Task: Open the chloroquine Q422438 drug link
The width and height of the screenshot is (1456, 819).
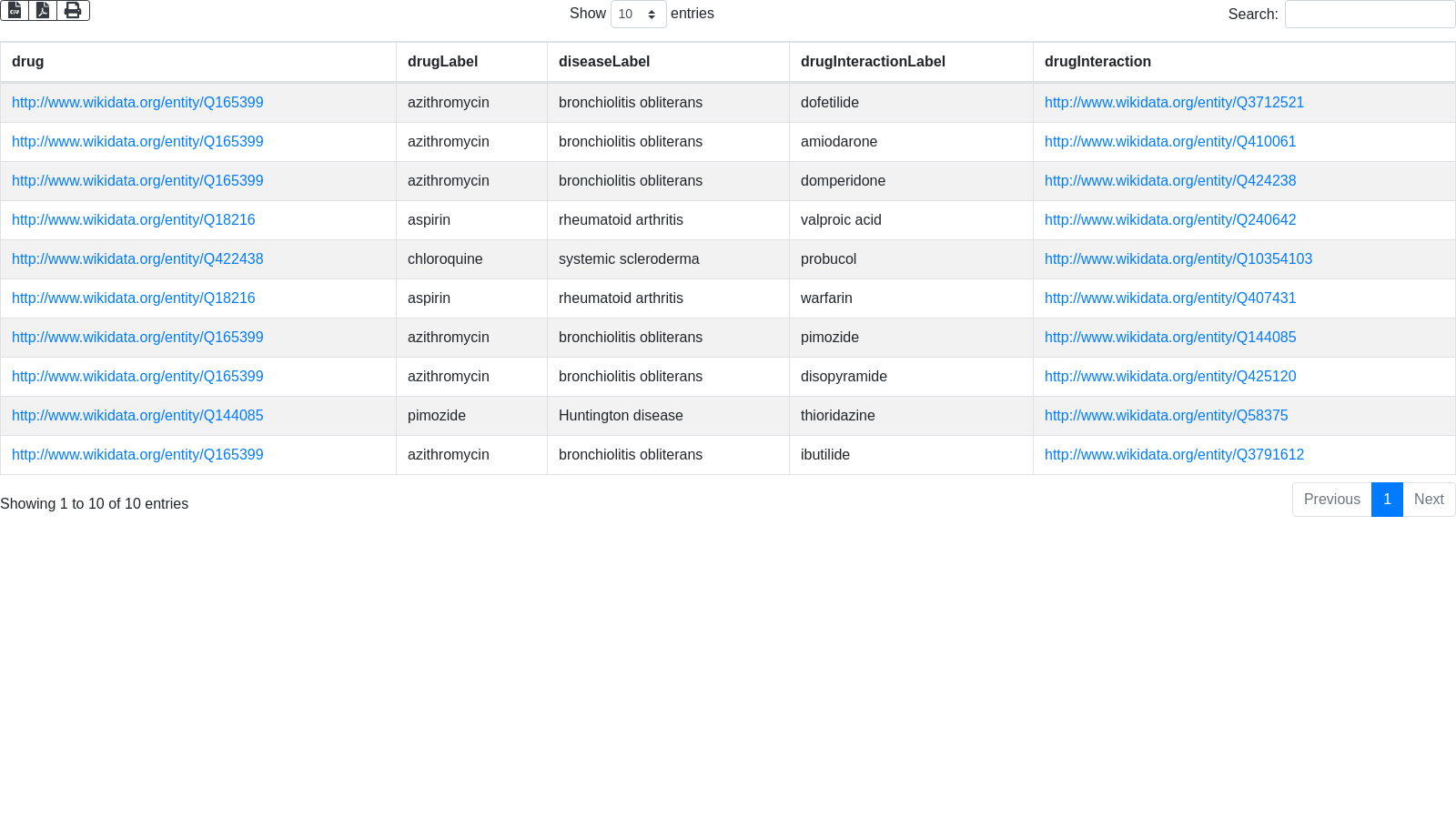Action: point(137,259)
